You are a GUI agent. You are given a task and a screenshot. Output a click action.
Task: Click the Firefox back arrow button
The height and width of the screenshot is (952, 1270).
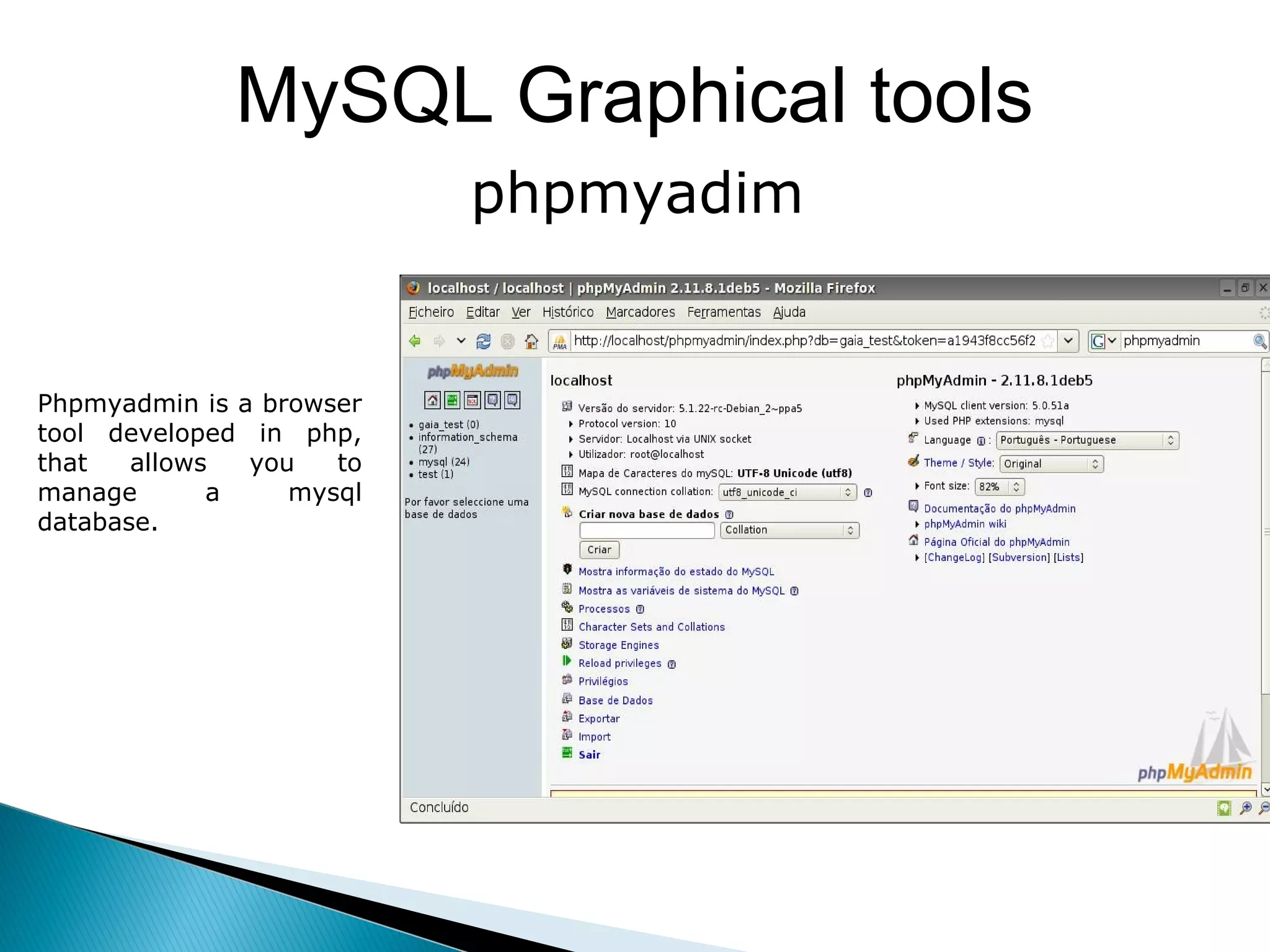pos(415,341)
